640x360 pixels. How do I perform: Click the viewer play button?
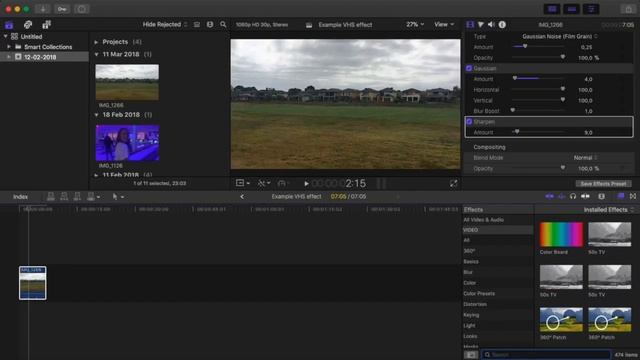tap(307, 184)
